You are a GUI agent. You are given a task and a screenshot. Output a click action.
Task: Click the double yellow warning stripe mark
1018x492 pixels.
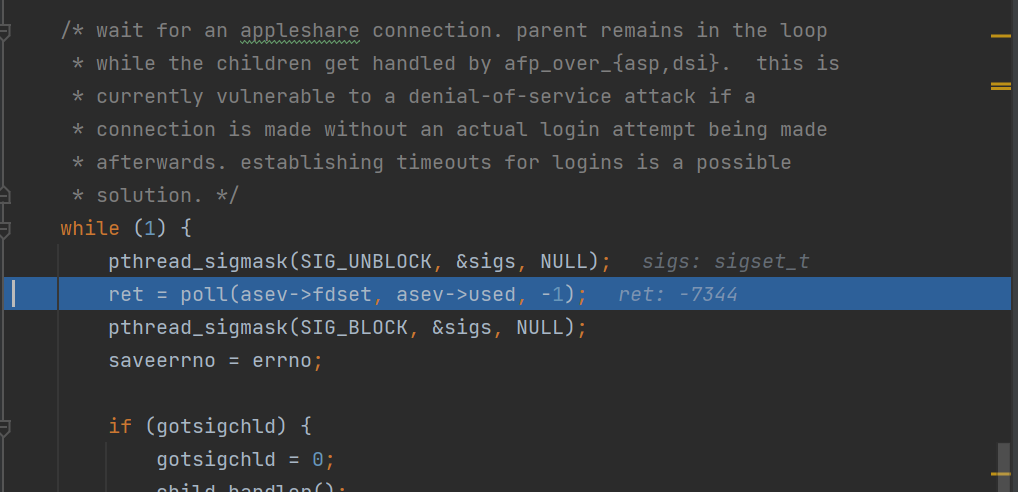[1000, 86]
